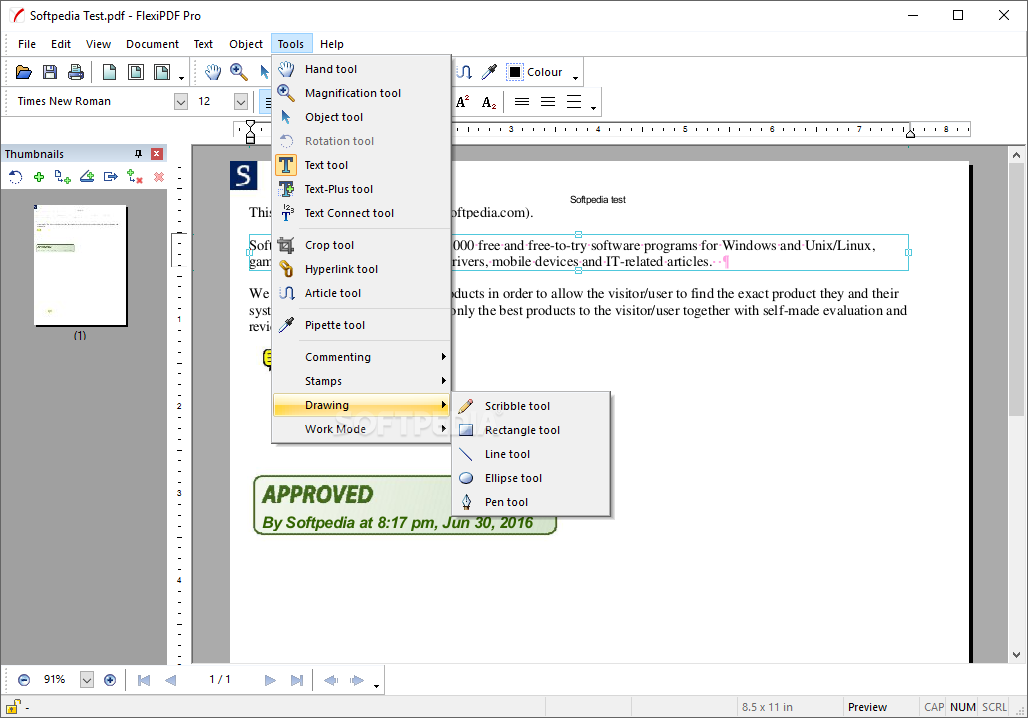Set double line spacing icon
This screenshot has width=1028, height=718.
(574, 102)
